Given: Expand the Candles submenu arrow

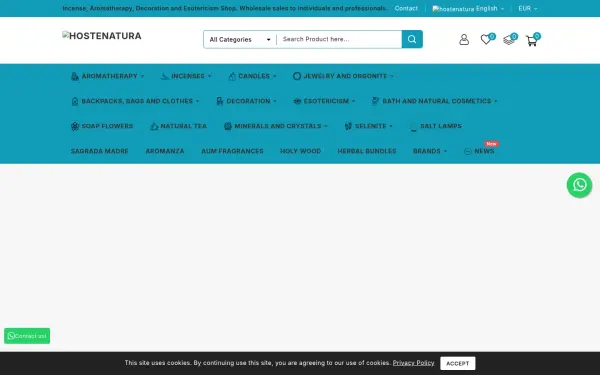Looking at the screenshot, I should pyautogui.click(x=274, y=76).
